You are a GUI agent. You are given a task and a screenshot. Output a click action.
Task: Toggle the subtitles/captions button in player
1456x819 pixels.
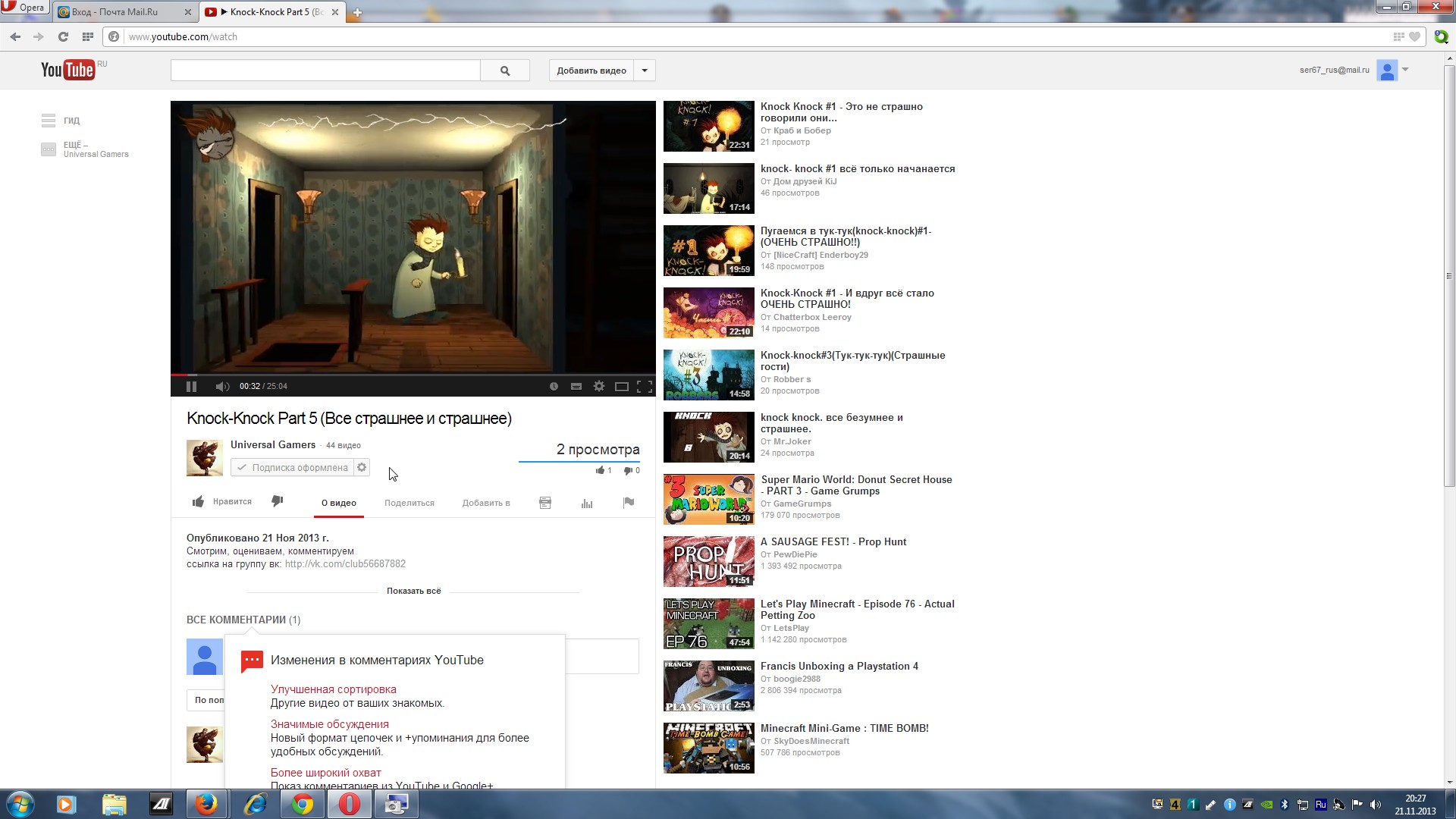point(576,387)
